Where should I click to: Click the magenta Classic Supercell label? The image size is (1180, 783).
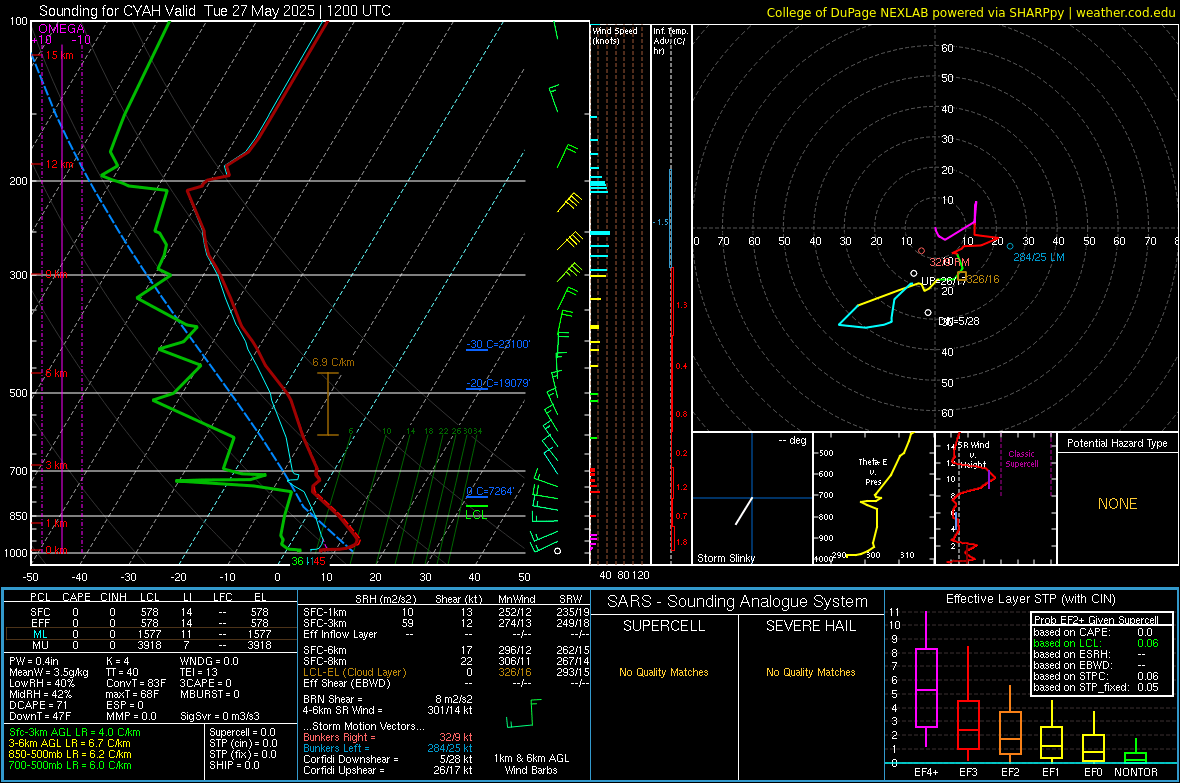1021,459
